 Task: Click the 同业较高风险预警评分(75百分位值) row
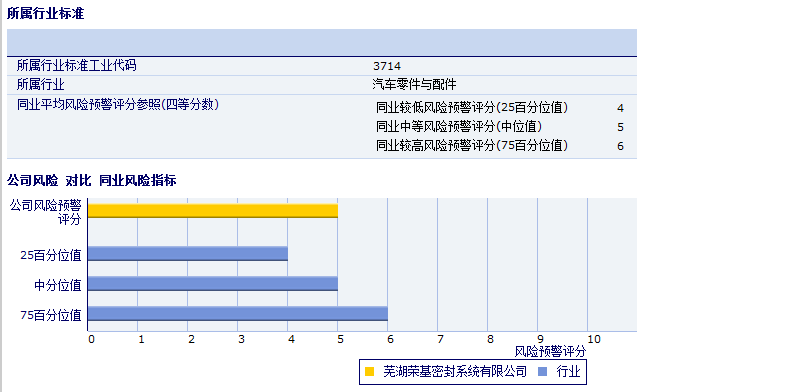500,146
